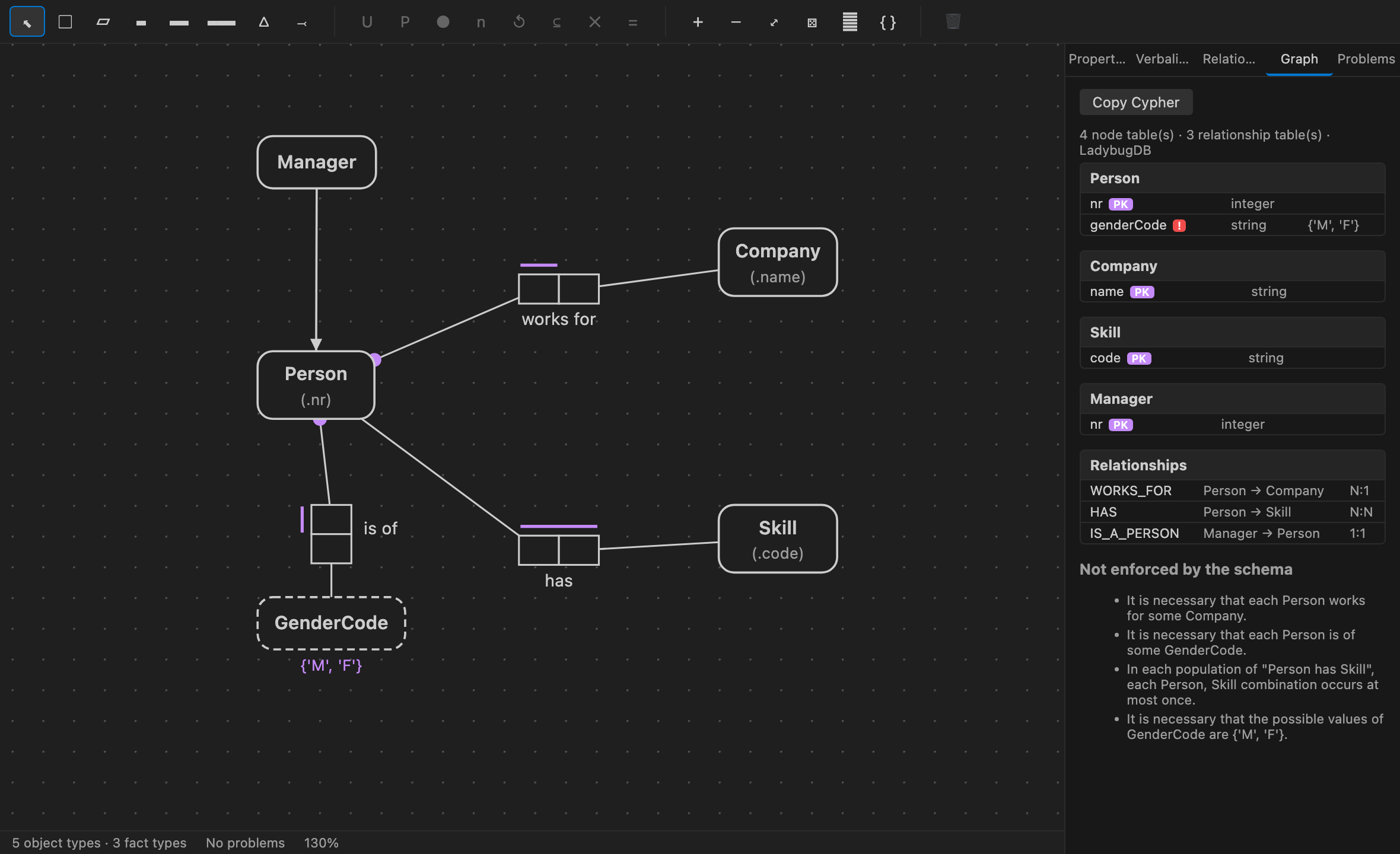Pick the small connector arrow tool
The width and height of the screenshot is (1400, 854).
click(x=302, y=23)
